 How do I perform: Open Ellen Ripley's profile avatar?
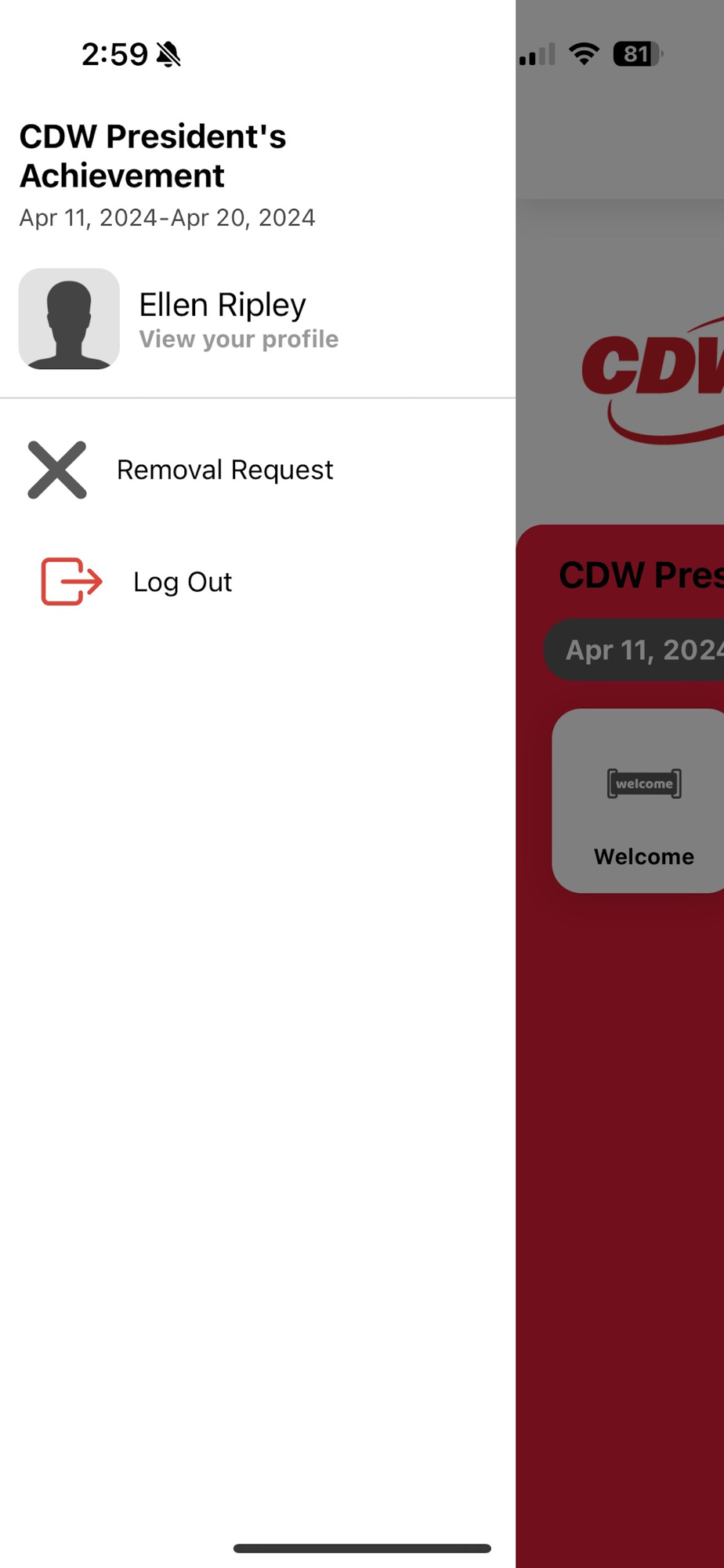pyautogui.click(x=69, y=319)
